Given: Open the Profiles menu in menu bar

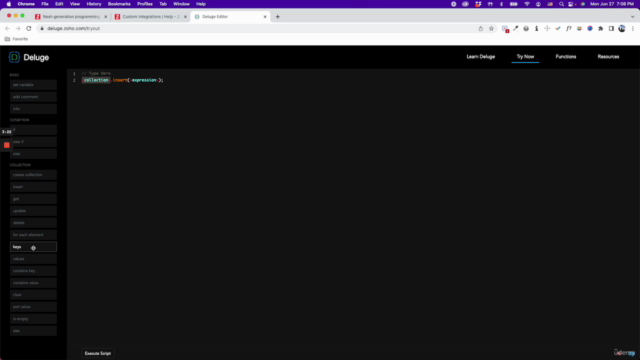Looking at the screenshot, I should (x=145, y=4).
